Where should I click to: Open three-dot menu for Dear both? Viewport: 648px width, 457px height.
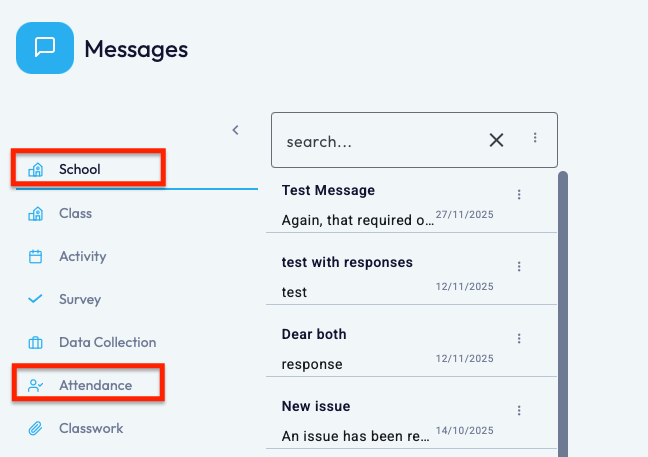click(x=519, y=339)
